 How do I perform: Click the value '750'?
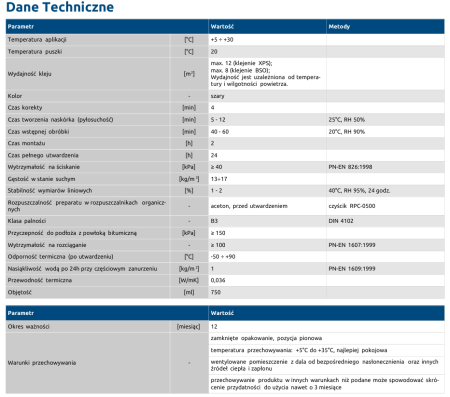click(x=215, y=292)
